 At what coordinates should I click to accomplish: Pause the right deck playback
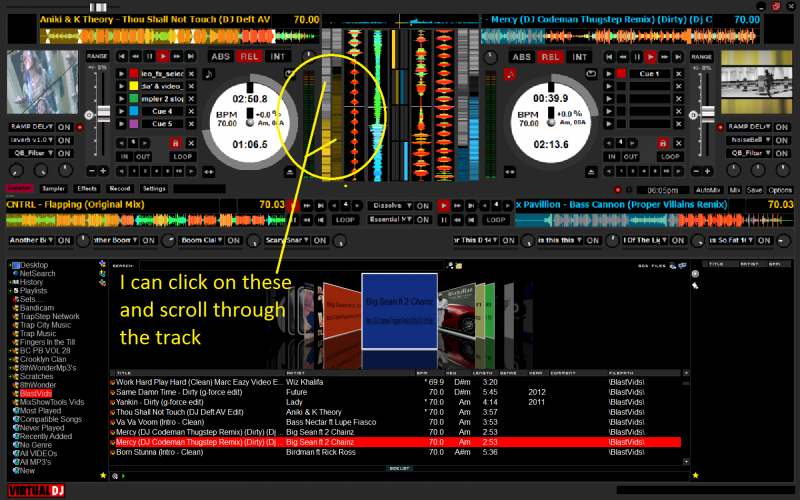[637, 57]
